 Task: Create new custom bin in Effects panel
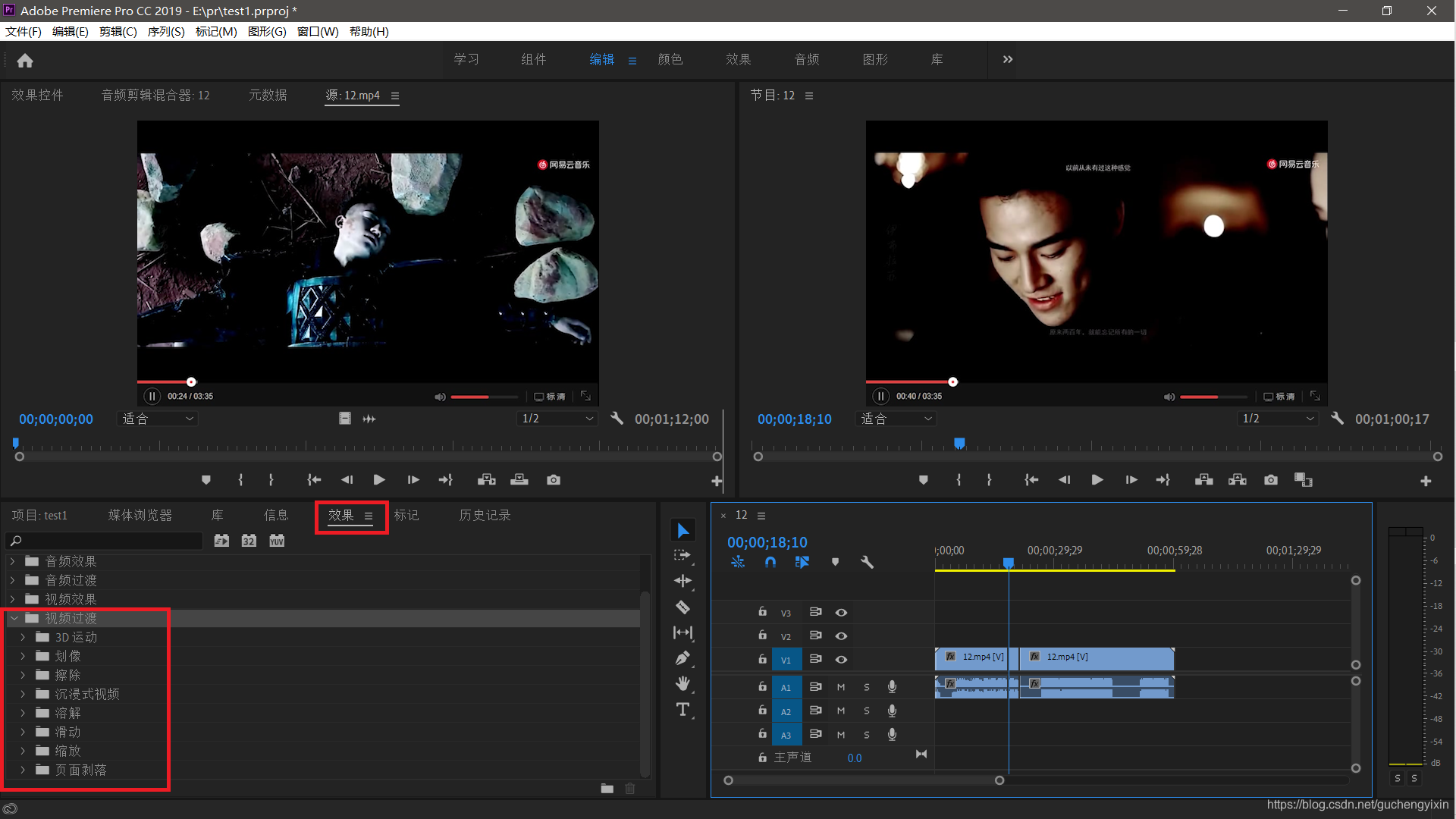(607, 789)
